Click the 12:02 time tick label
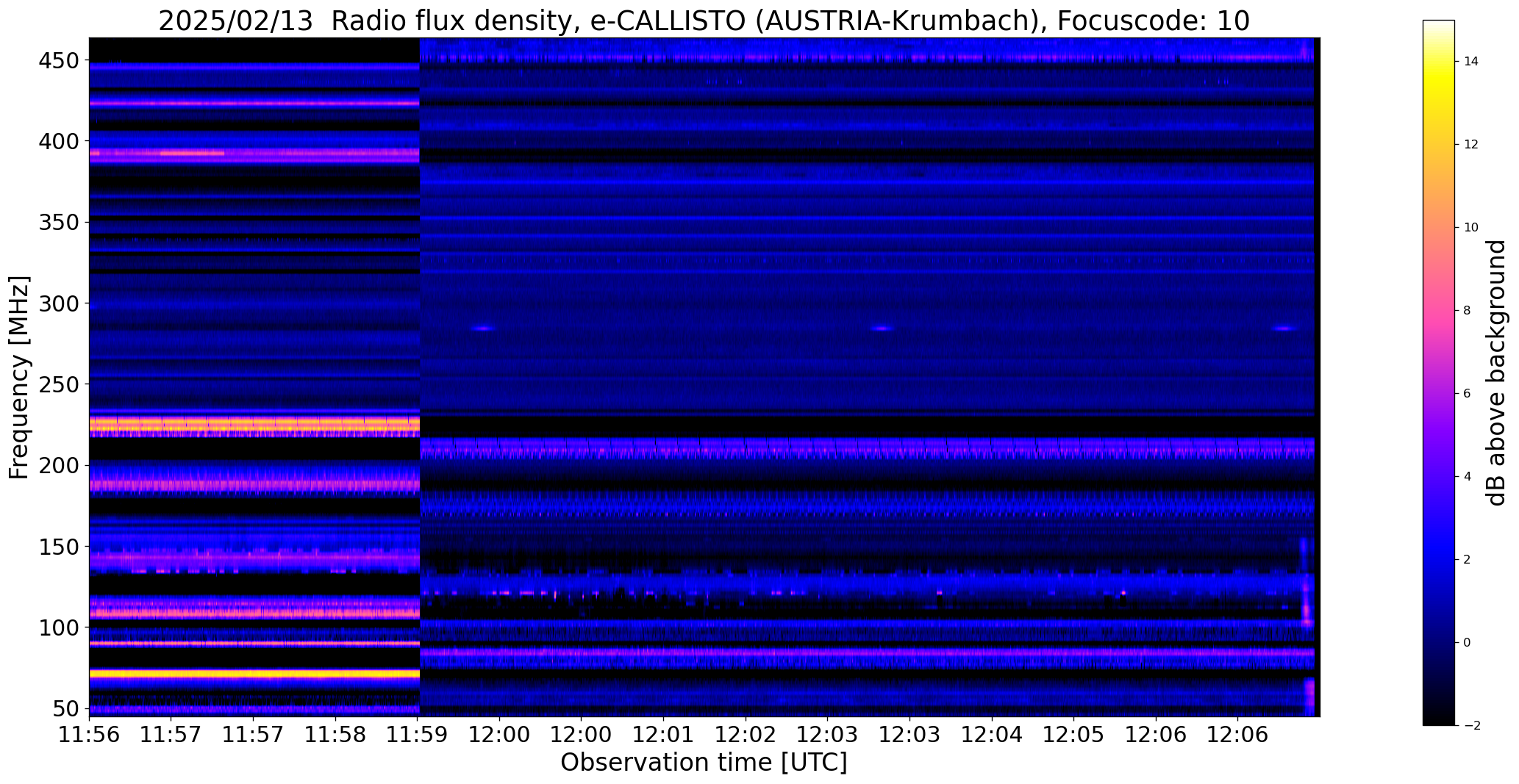1519x784 pixels. (x=746, y=735)
